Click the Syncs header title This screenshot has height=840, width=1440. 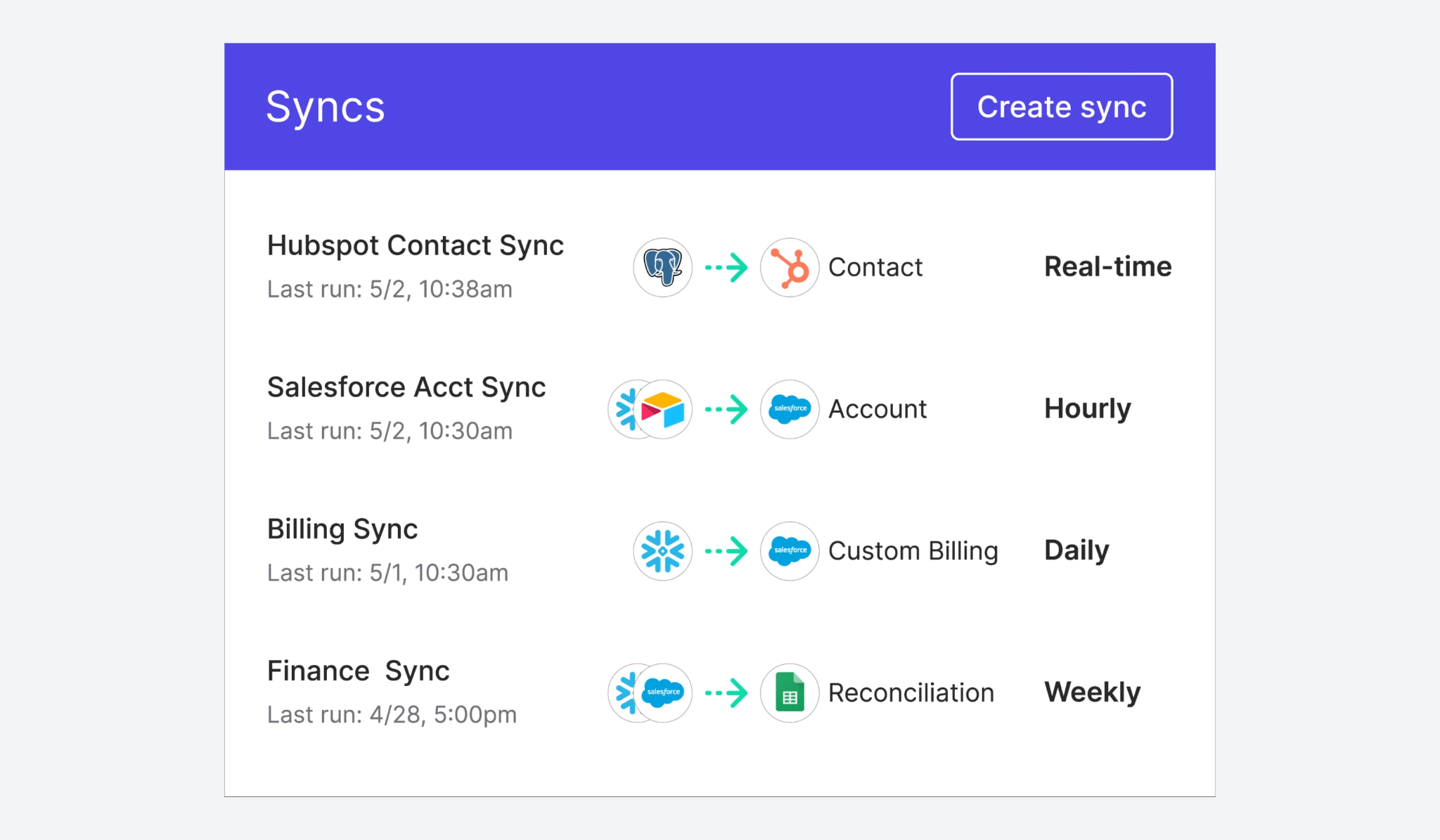(326, 108)
